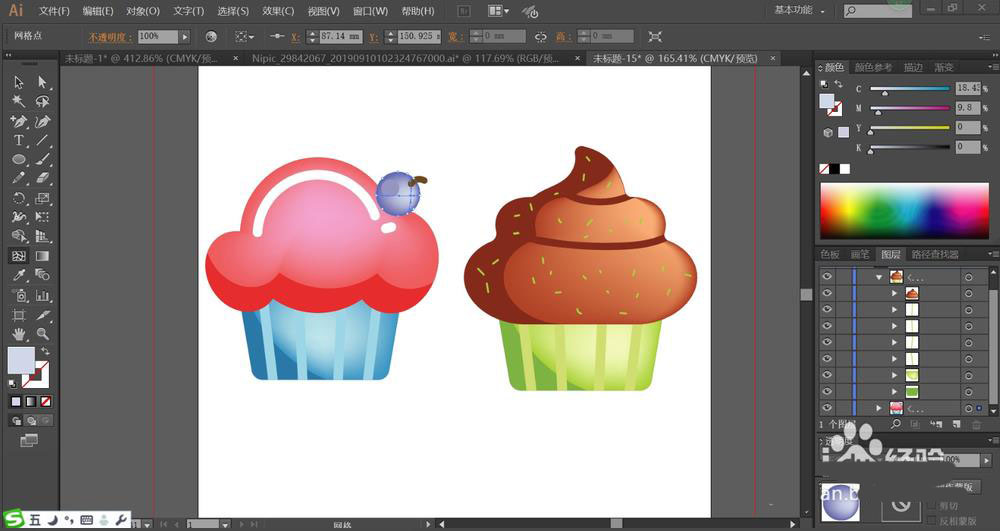Click the search field at top right

click(x=878, y=10)
